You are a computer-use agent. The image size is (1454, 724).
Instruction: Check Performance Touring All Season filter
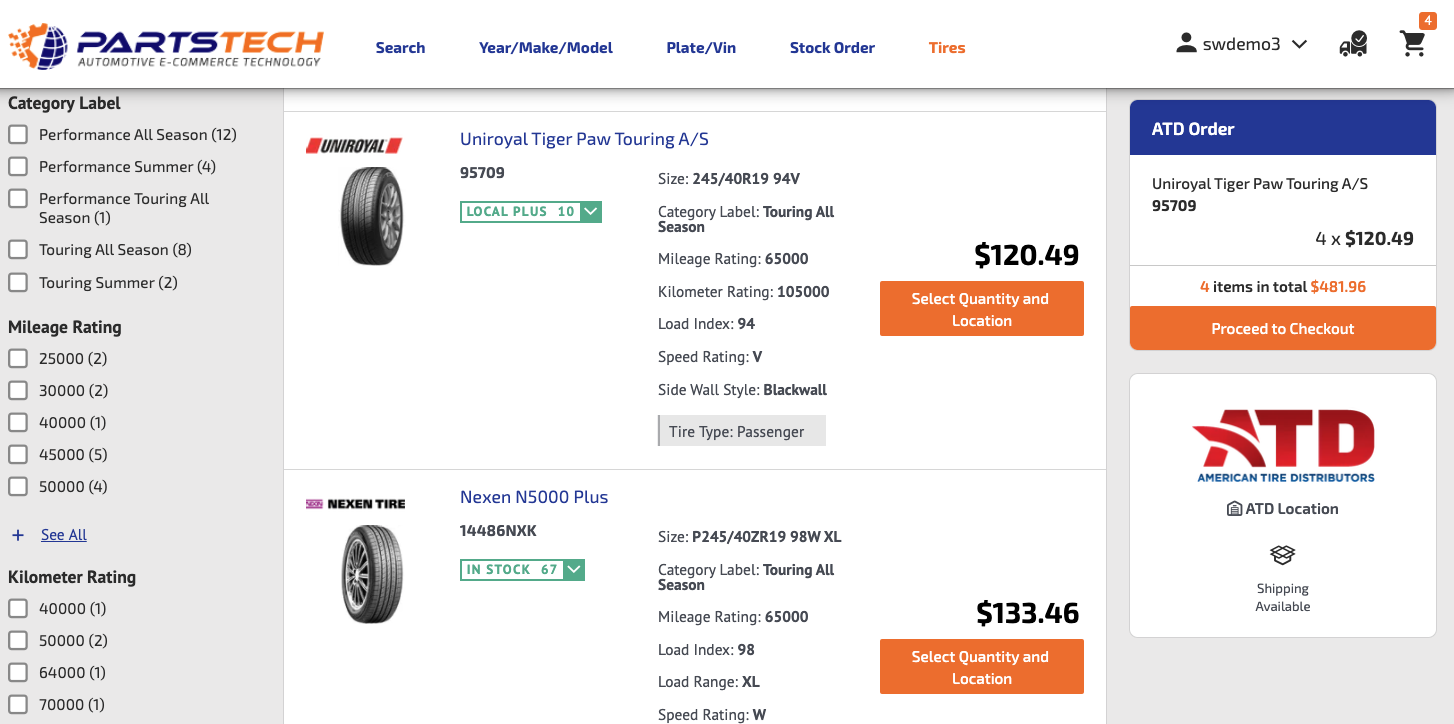(x=18, y=199)
